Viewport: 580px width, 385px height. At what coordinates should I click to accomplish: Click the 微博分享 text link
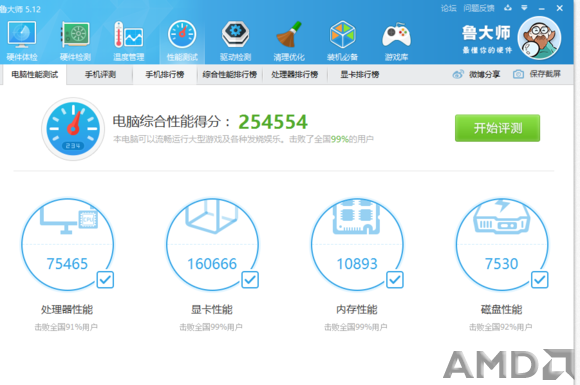485,74
